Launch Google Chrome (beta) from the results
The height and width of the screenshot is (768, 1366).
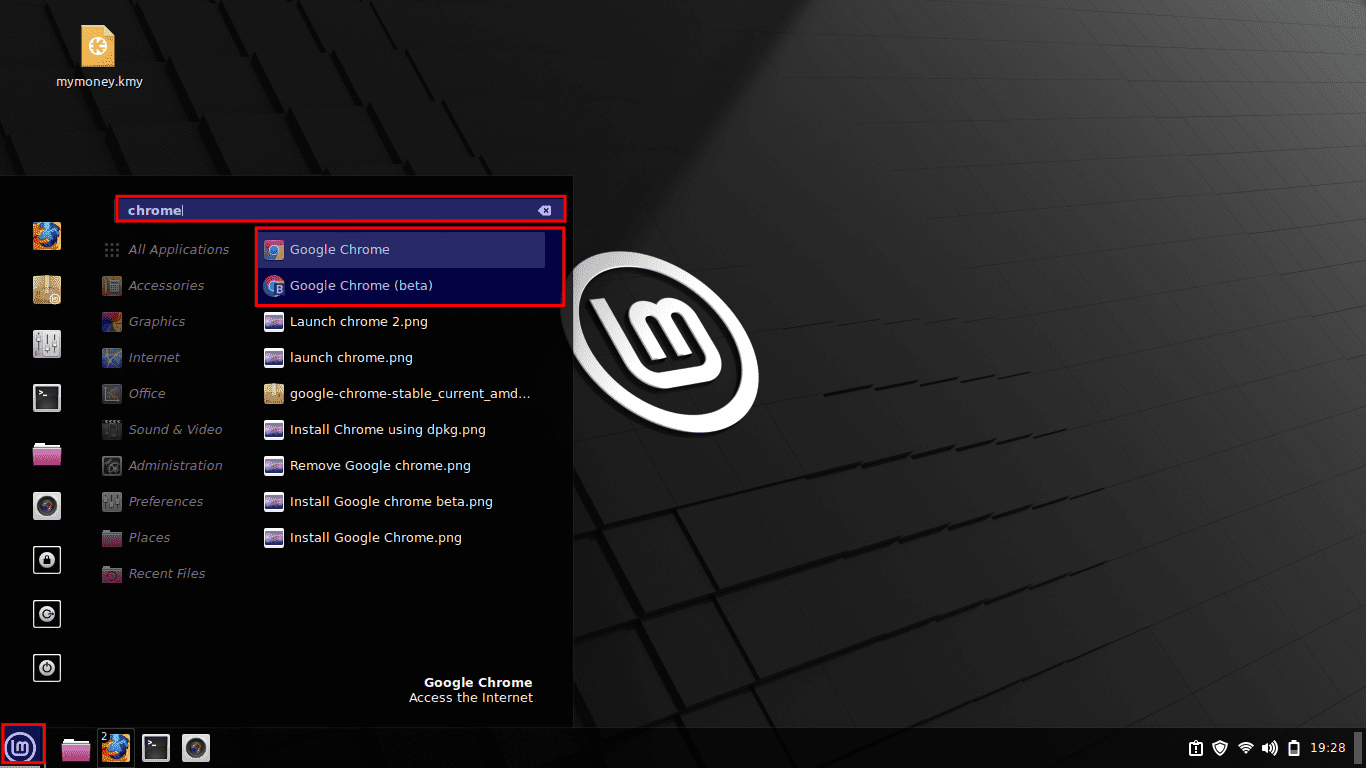pyautogui.click(x=401, y=286)
